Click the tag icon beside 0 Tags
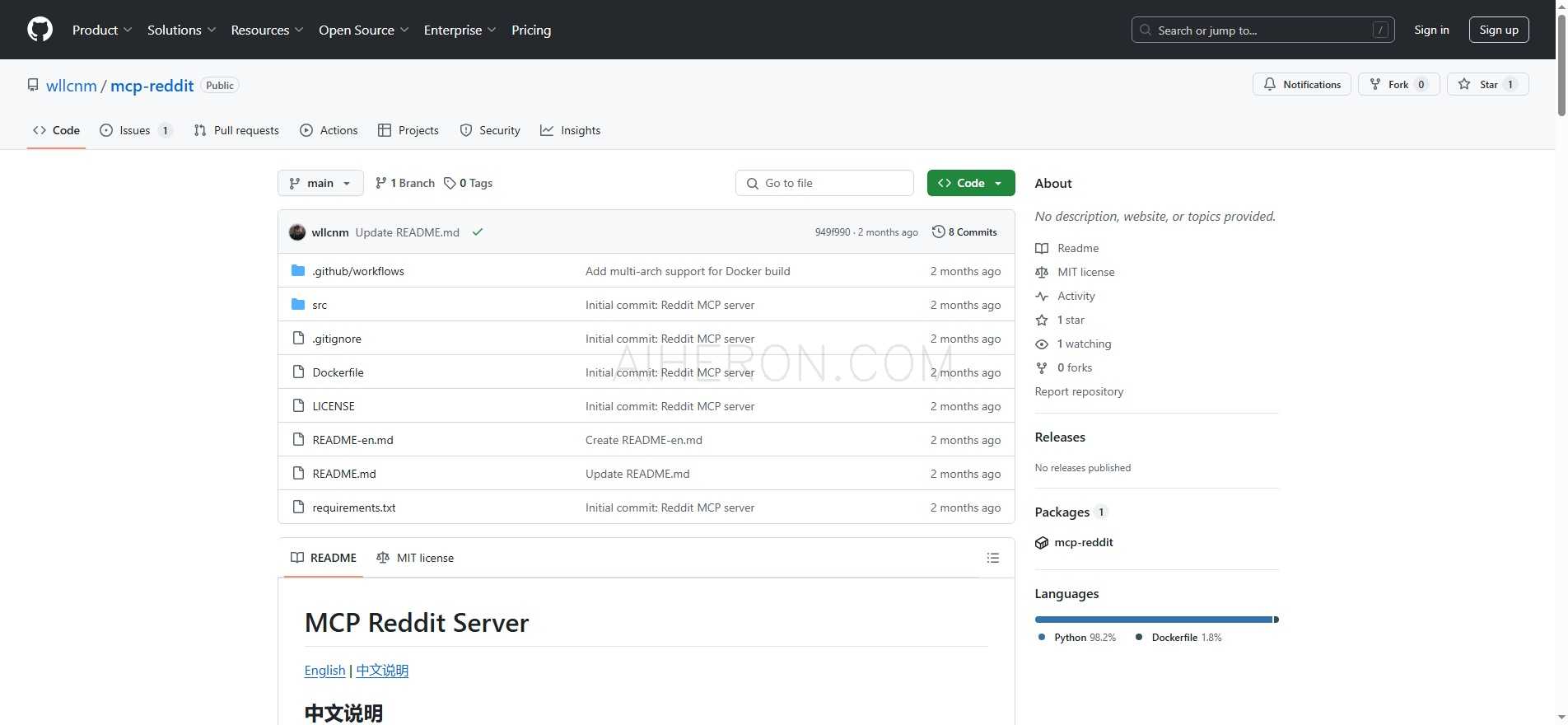 [x=450, y=183]
